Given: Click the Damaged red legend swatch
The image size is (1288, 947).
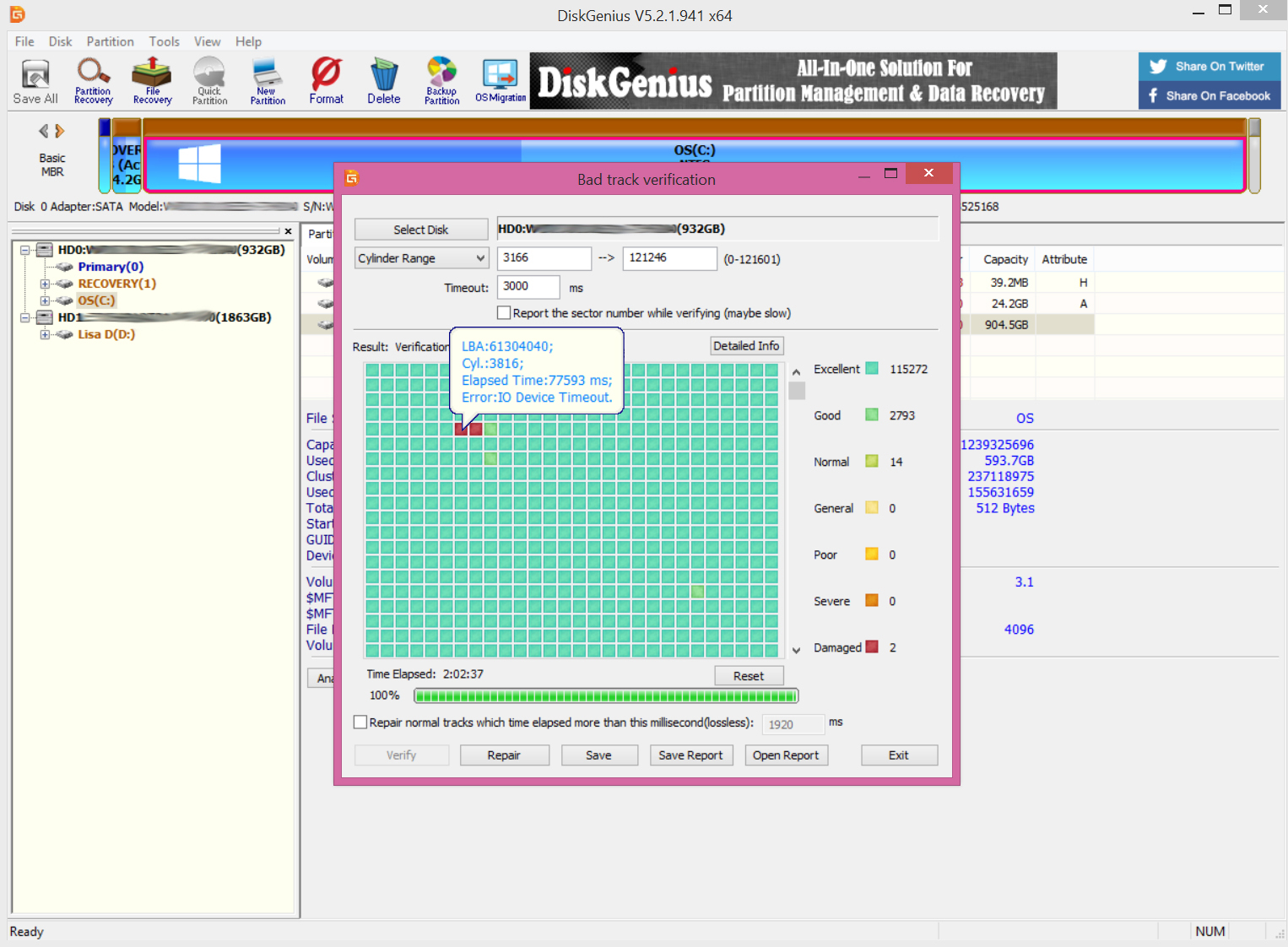Looking at the screenshot, I should pos(872,647).
